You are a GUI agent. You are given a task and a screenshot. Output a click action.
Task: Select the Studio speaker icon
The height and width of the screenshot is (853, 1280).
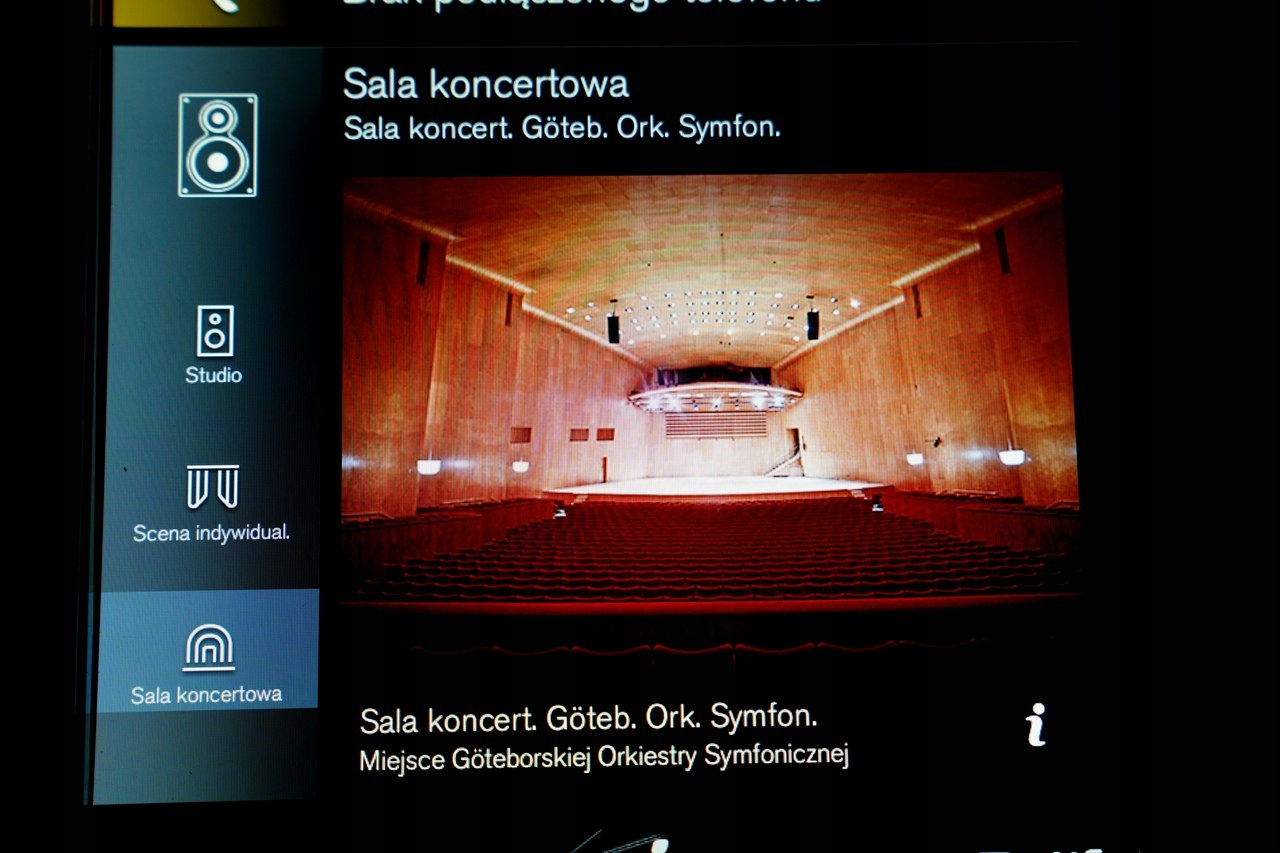coord(215,331)
